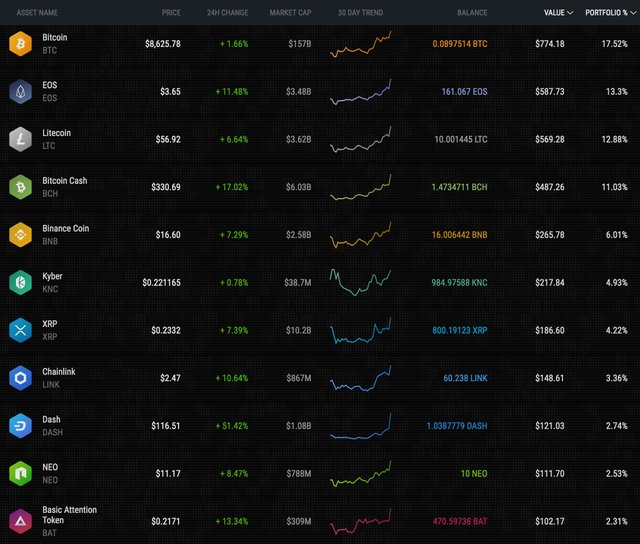The image size is (640, 544).
Task: Click the balance 16.006442 BNB
Action: (460, 235)
